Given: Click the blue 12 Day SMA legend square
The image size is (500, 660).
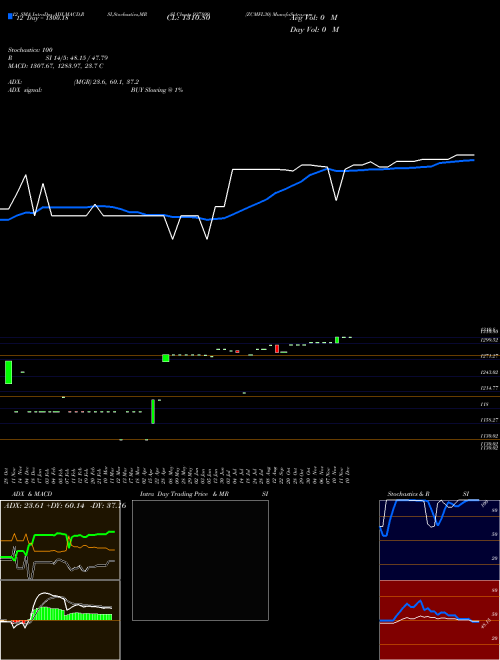Looking at the screenshot, I should 10,17.
